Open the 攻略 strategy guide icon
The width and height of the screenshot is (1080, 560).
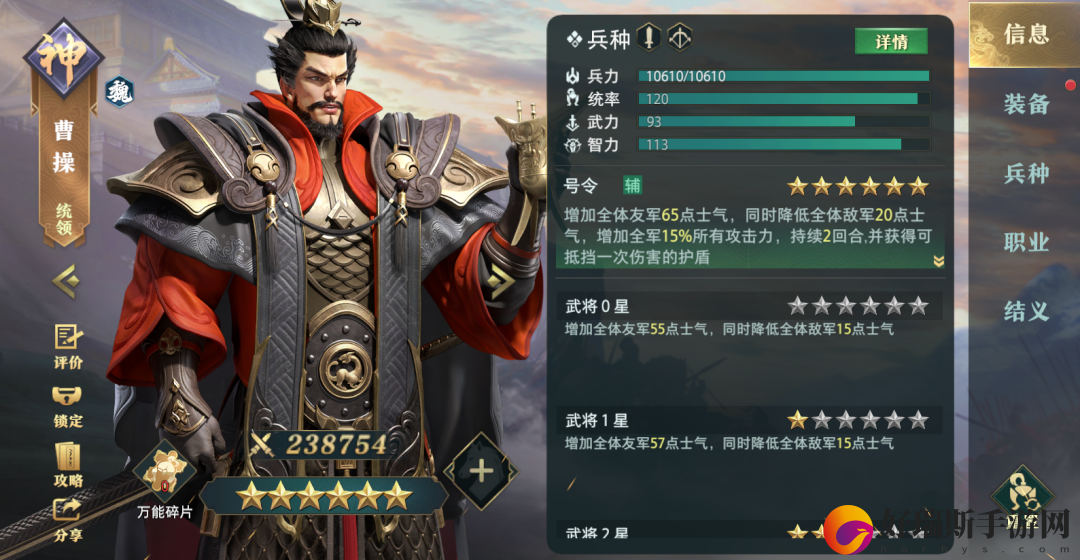68,465
